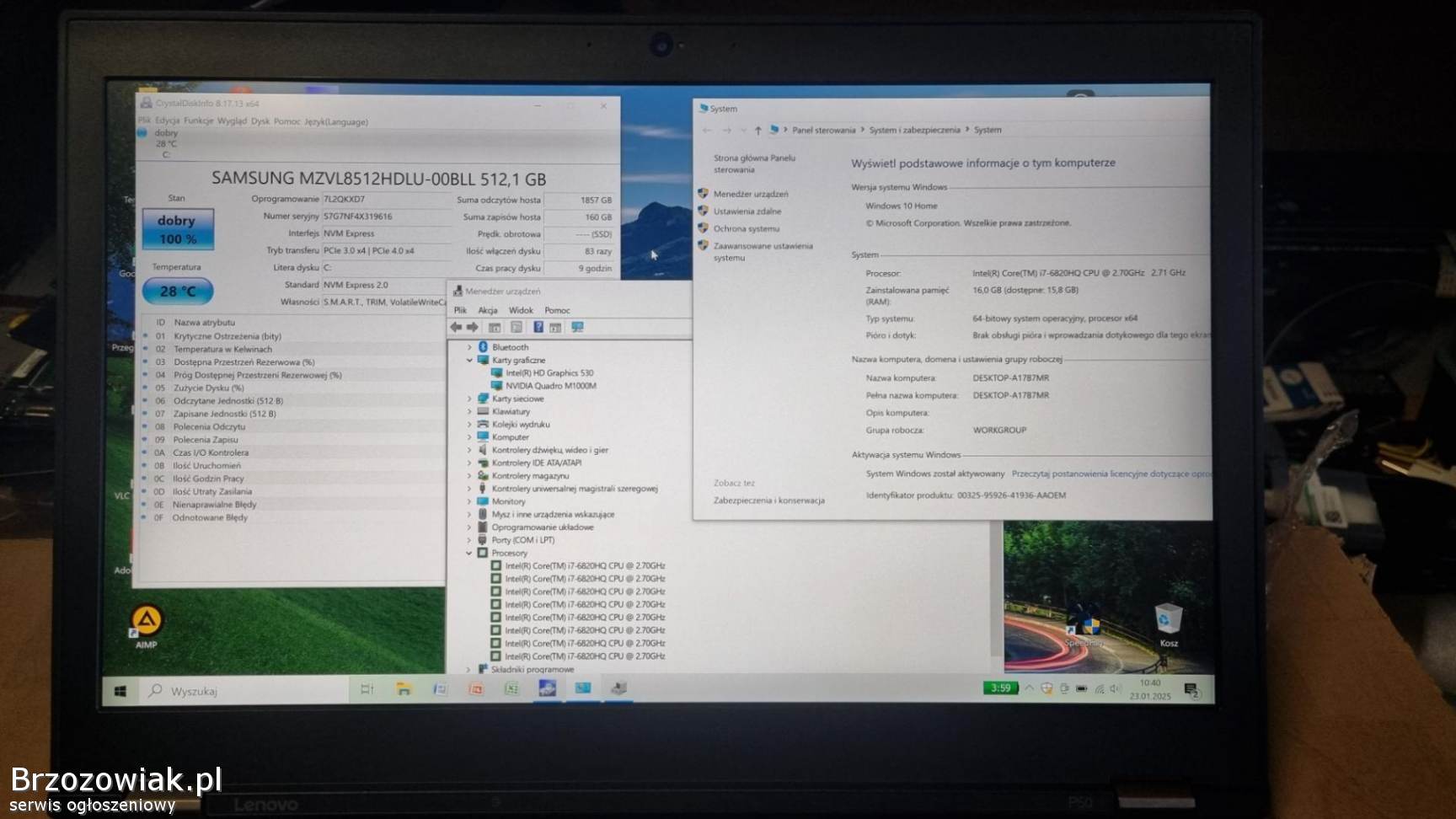
Task: Open the Przeczytaj postanowienia licencyjne link
Action: 1111,474
